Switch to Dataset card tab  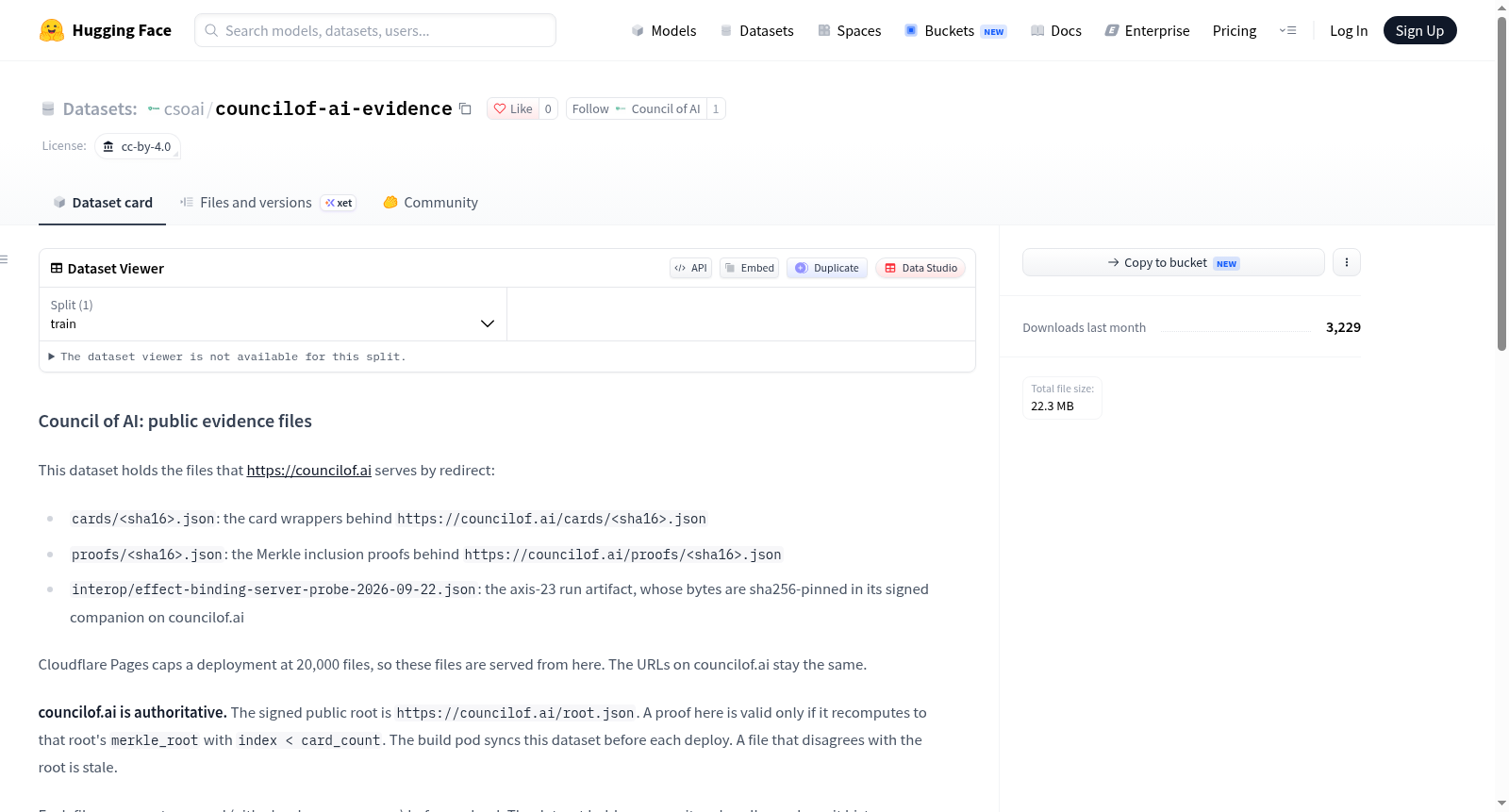(x=103, y=203)
